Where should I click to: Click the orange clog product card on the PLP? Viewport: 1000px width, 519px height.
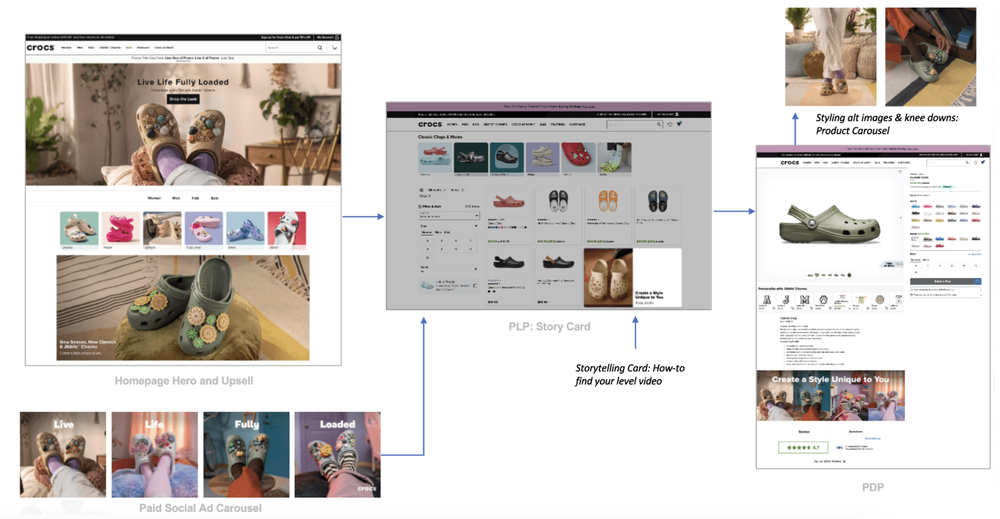click(607, 216)
